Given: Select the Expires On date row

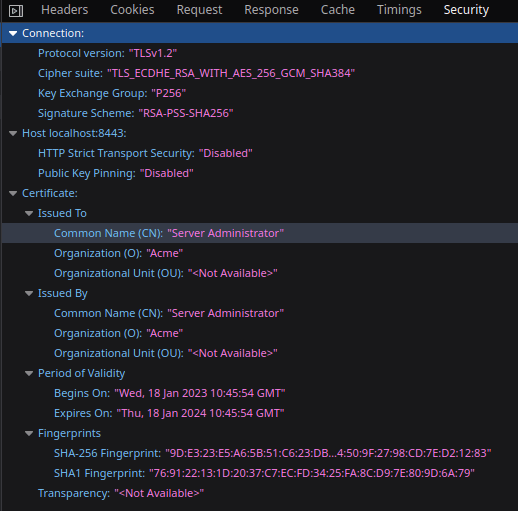Looking at the screenshot, I should pos(260,413).
